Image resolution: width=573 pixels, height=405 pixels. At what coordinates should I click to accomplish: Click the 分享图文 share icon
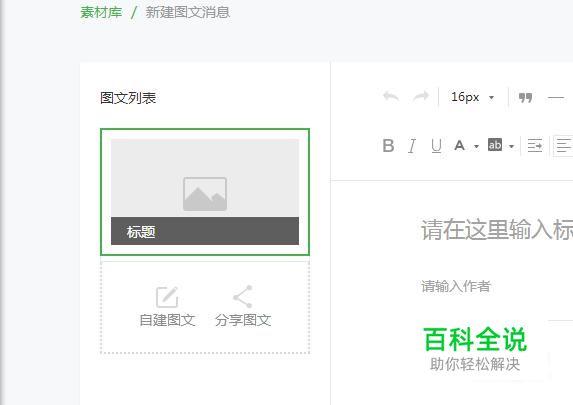click(243, 296)
